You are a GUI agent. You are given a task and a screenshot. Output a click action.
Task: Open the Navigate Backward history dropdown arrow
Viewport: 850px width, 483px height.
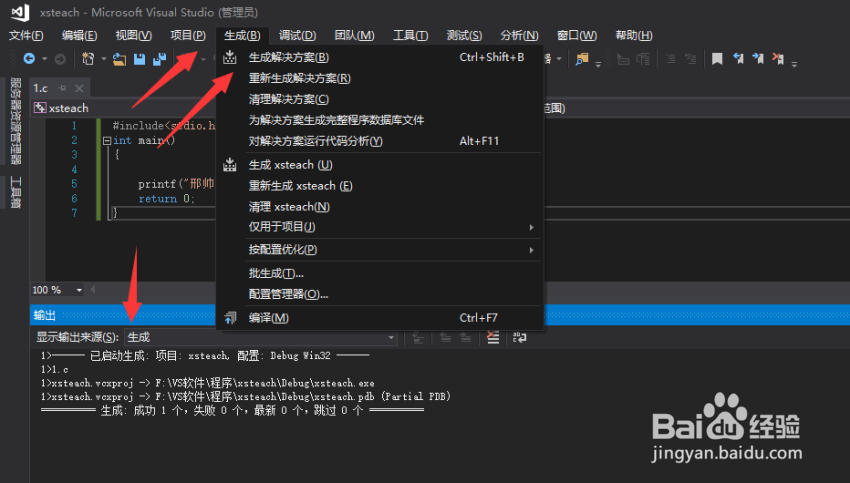coord(44,59)
